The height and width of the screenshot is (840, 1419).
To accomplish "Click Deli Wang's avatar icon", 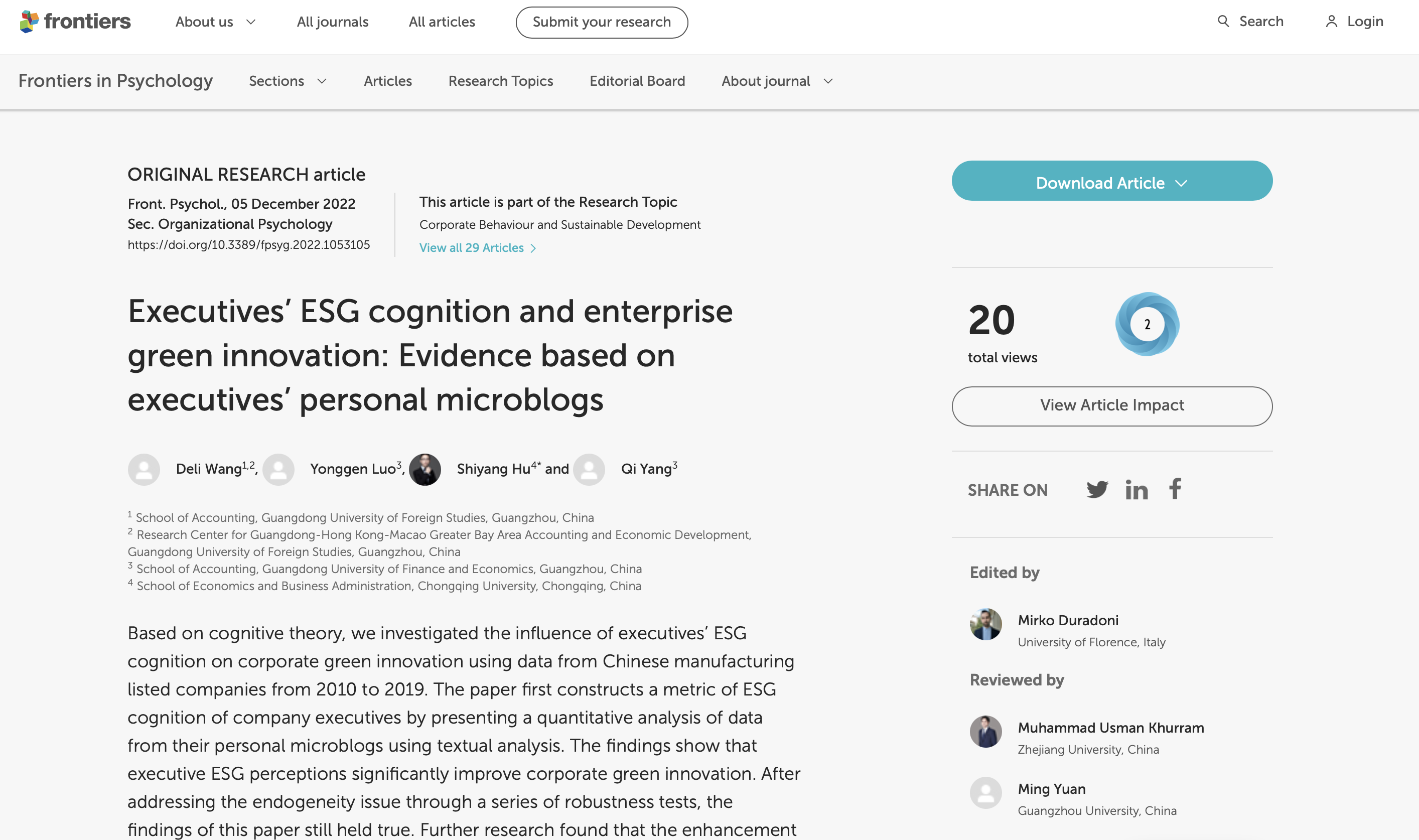I will pyautogui.click(x=144, y=469).
